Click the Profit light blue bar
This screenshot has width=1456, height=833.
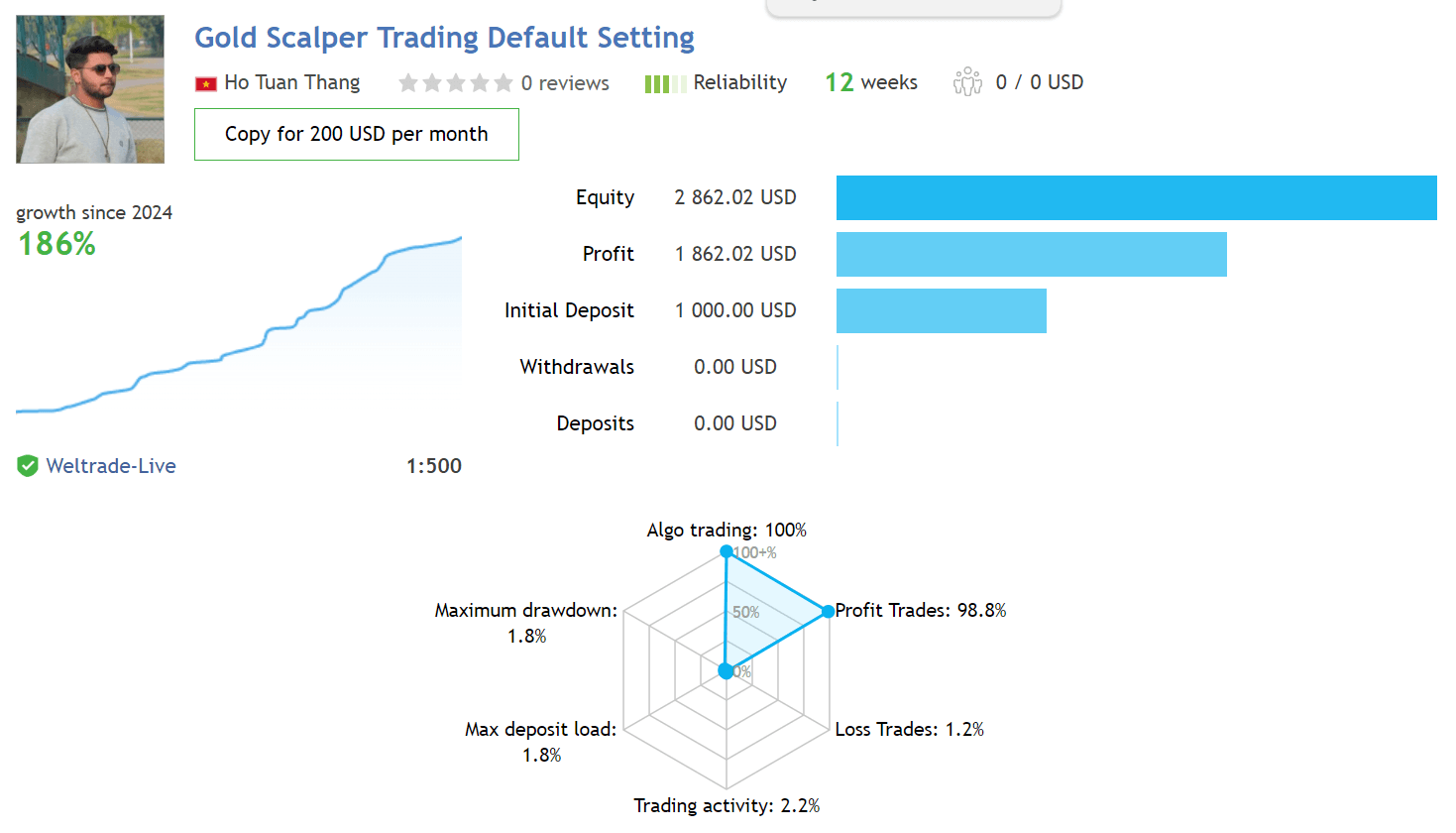[x=1032, y=254]
